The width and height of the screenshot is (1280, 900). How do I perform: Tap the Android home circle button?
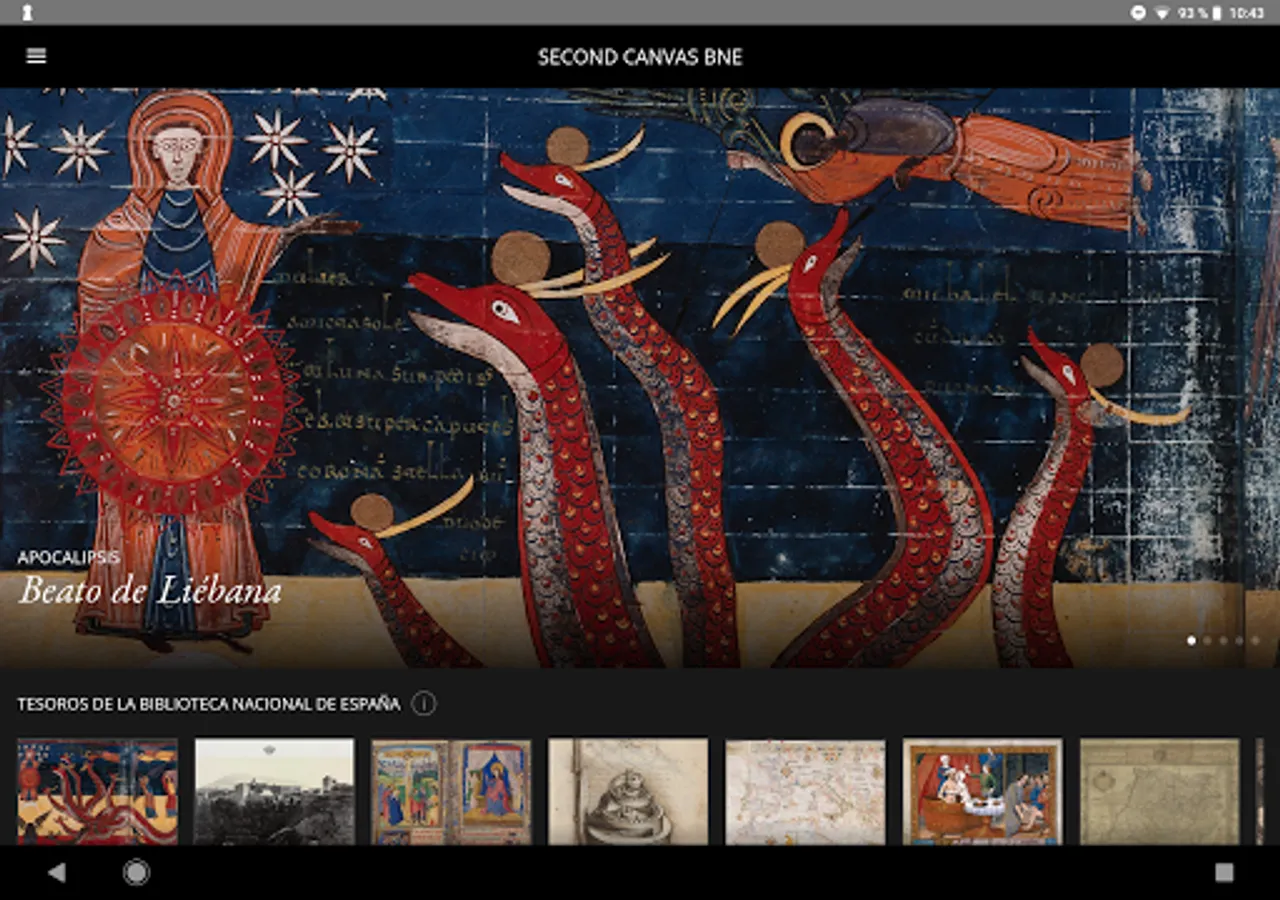[x=136, y=872]
